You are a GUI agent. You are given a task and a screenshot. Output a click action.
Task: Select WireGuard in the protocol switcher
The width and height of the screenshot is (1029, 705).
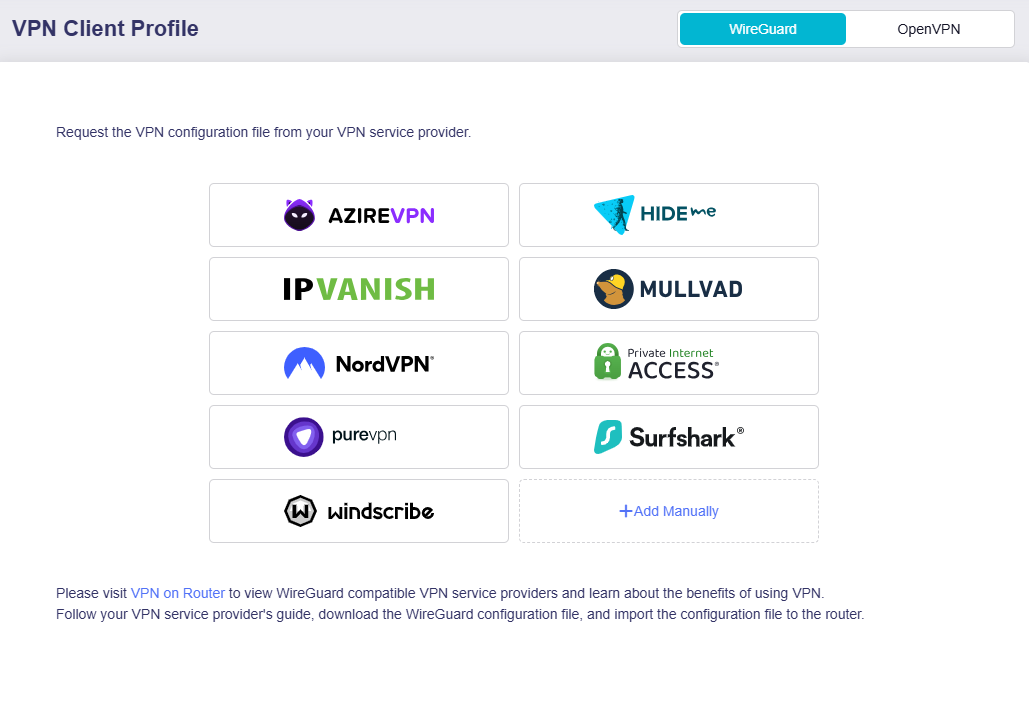(762, 29)
